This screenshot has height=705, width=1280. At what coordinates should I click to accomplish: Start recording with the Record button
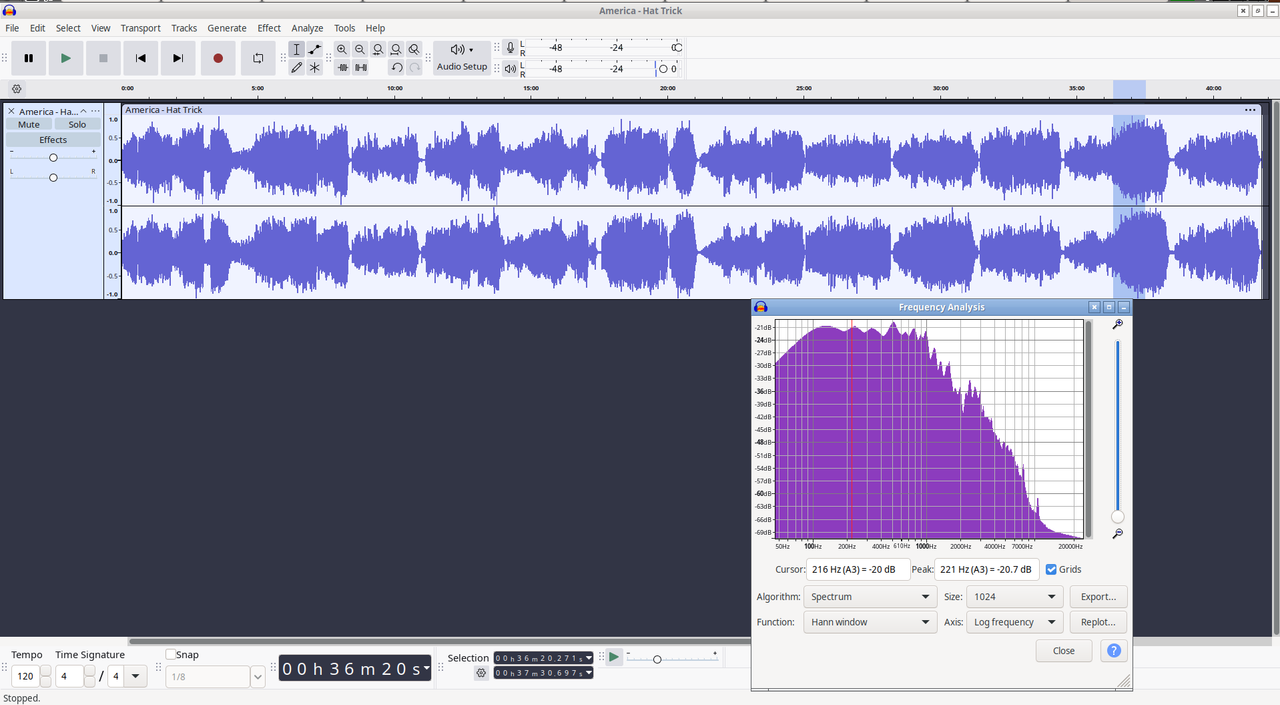coord(218,58)
